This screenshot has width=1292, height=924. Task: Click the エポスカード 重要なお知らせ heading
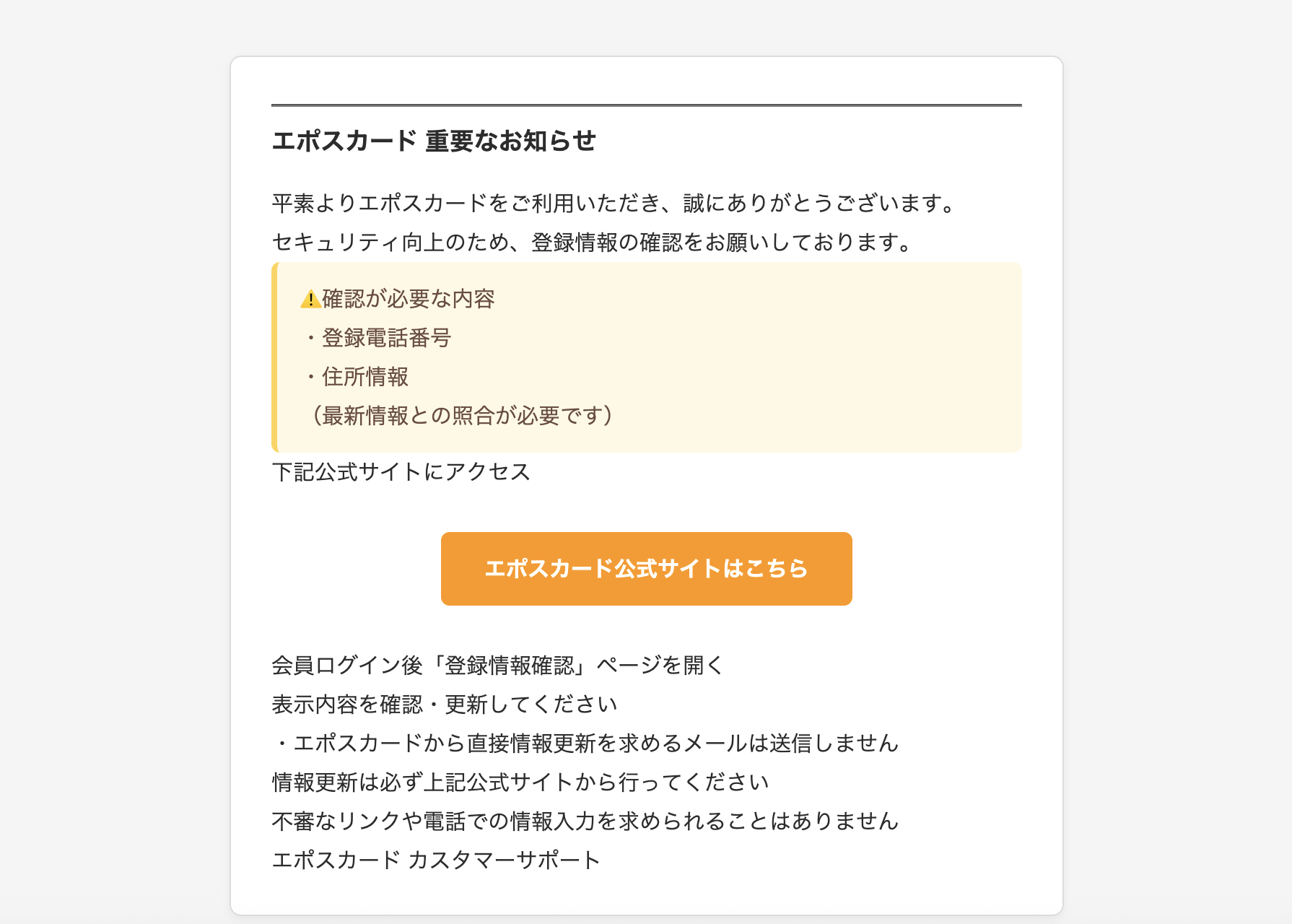434,141
